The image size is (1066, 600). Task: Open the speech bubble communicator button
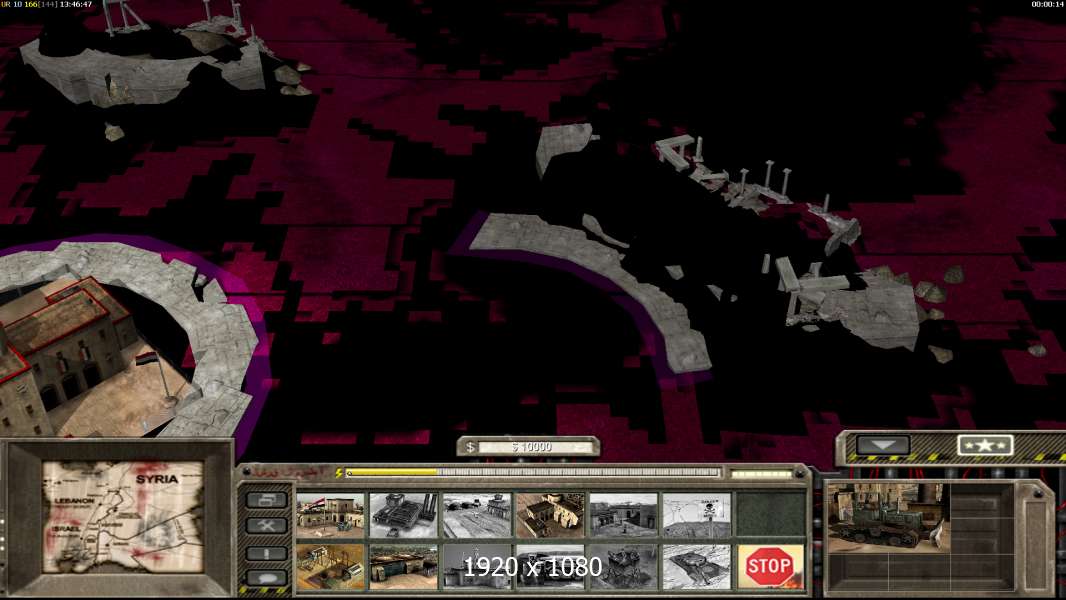point(266,578)
